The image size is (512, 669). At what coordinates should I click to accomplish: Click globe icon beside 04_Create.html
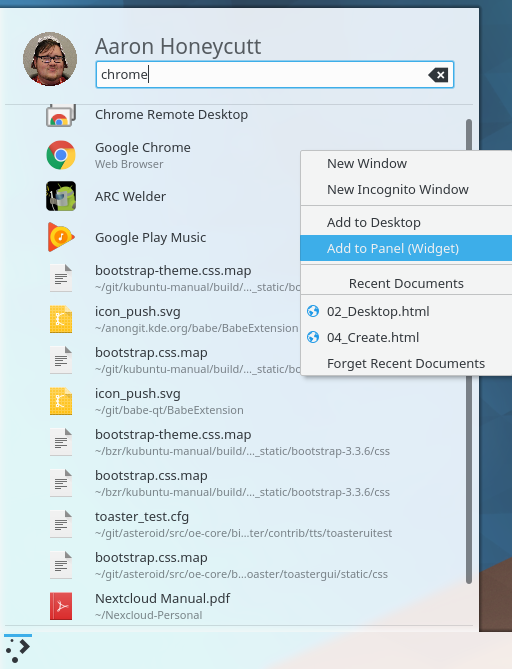[313, 337]
